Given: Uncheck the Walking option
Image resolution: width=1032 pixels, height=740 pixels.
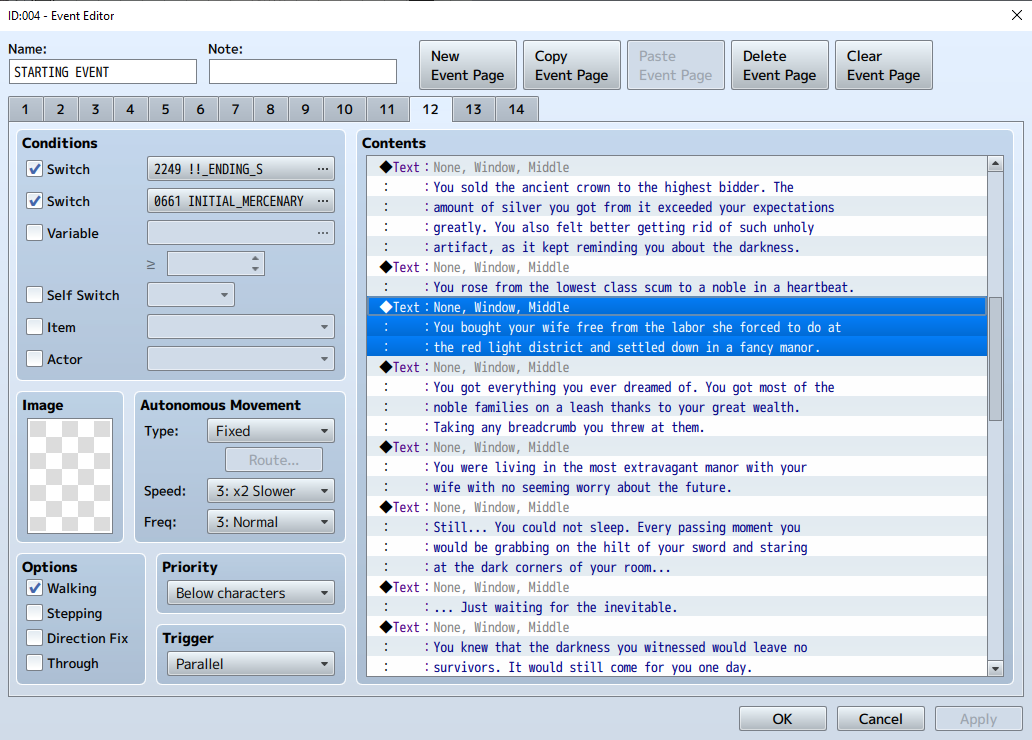Looking at the screenshot, I should click(x=34, y=588).
